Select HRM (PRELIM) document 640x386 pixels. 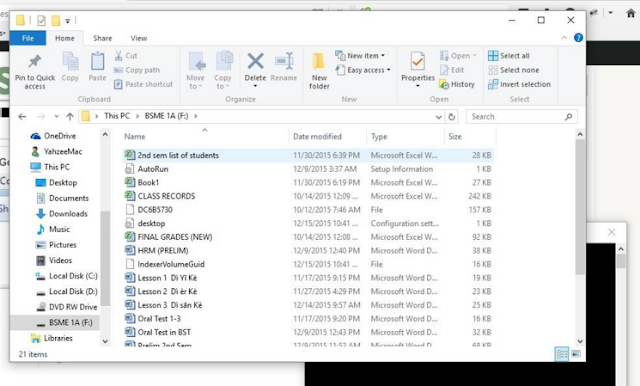308,251
